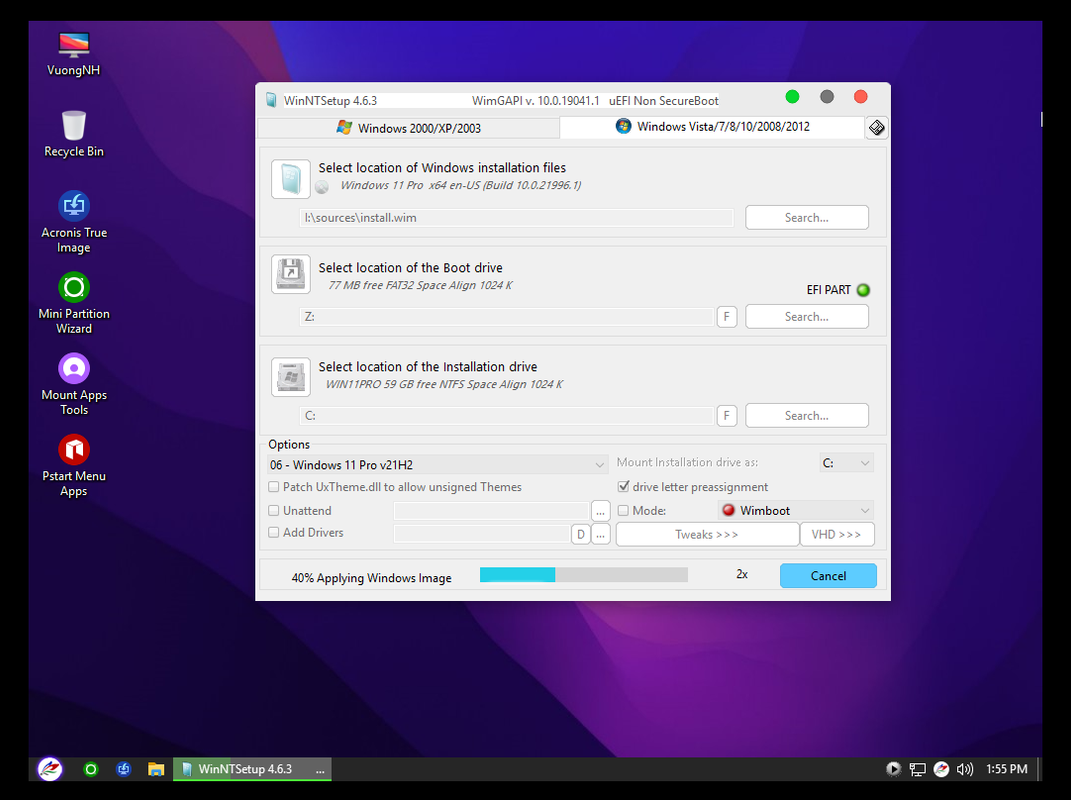The width and height of the screenshot is (1071, 800).
Task: Cancel the image applying process
Action: (x=828, y=575)
